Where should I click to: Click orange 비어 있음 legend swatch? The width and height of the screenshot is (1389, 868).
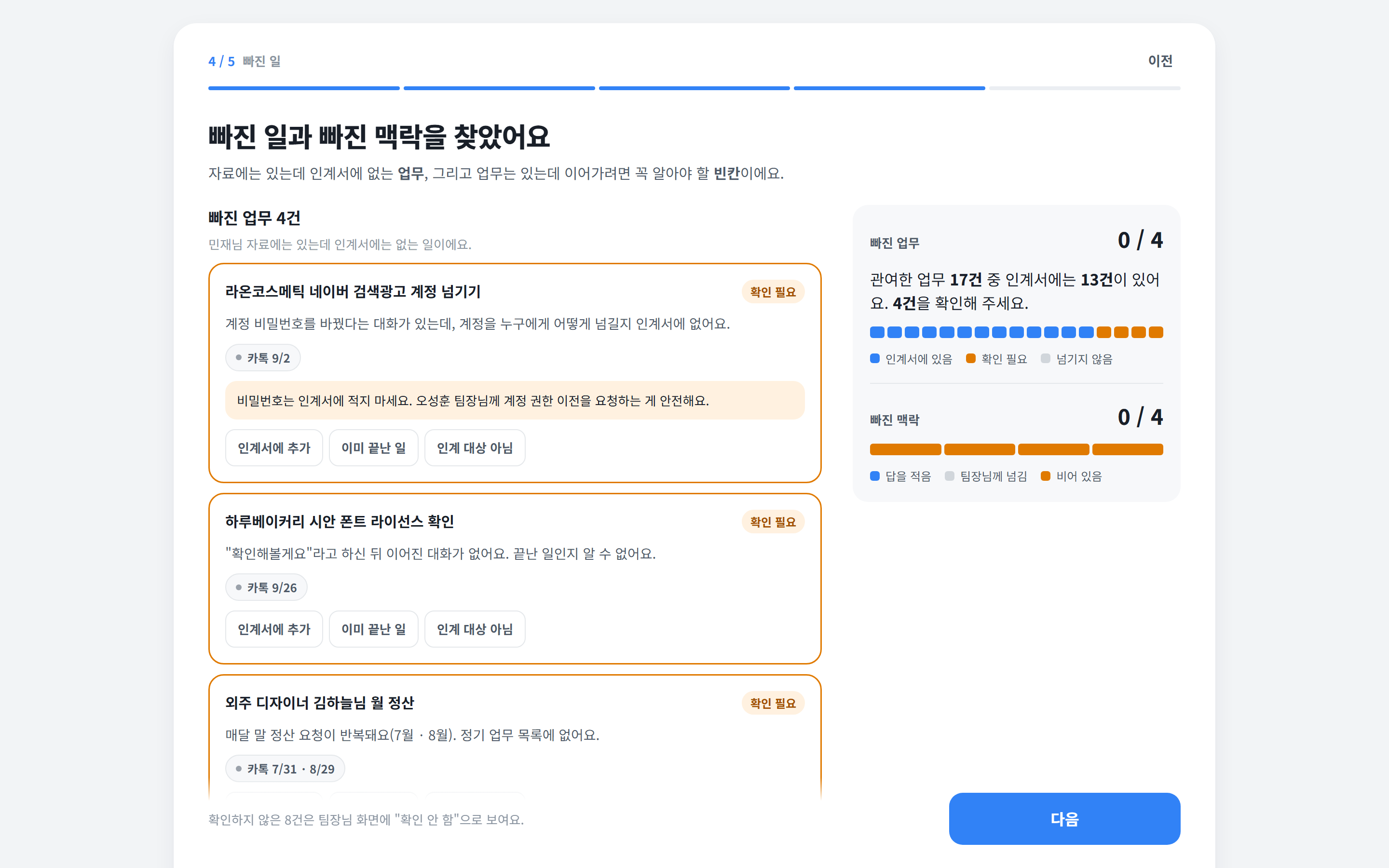(x=1045, y=476)
